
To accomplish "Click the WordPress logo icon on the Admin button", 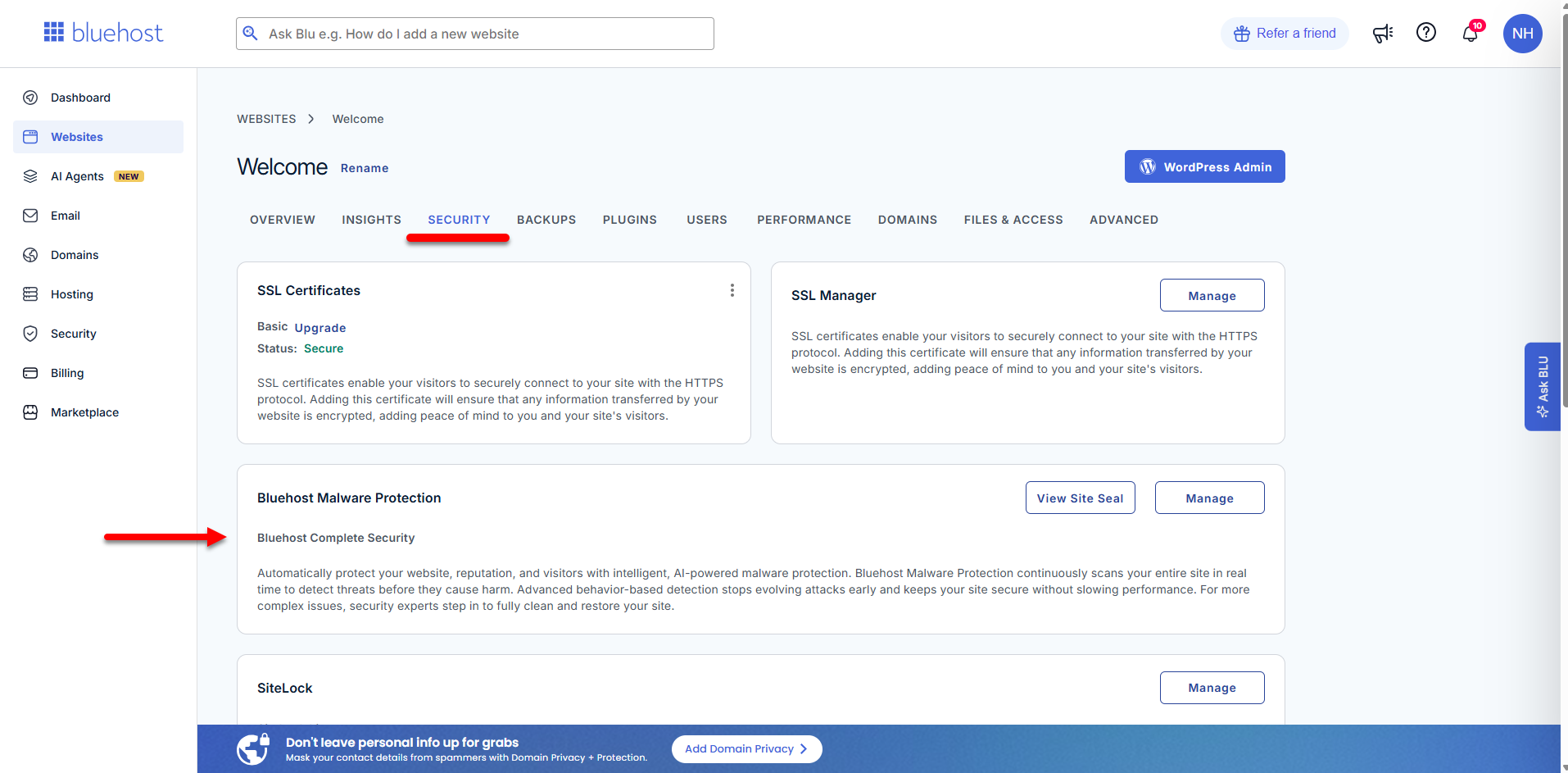I will 1148,166.
